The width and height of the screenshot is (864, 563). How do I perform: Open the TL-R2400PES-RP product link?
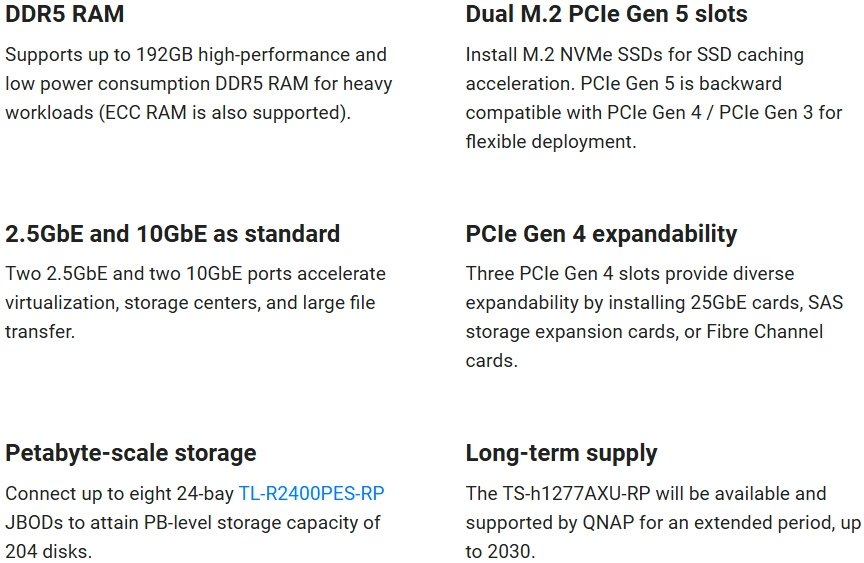pyautogui.click(x=311, y=493)
